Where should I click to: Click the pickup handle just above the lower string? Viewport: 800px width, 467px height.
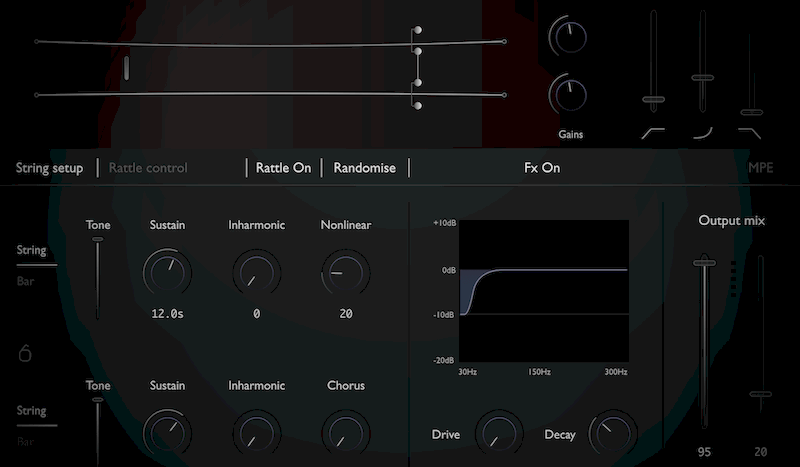(x=418, y=83)
